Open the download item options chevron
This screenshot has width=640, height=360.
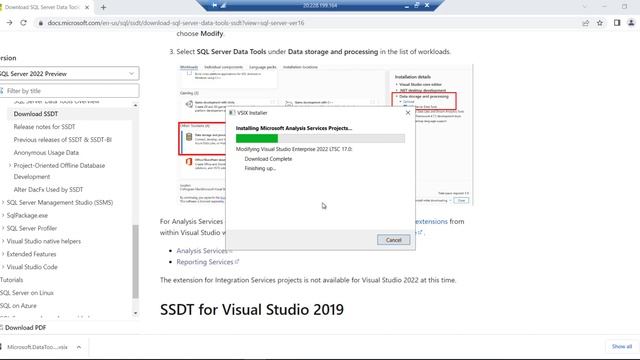(x=79, y=347)
